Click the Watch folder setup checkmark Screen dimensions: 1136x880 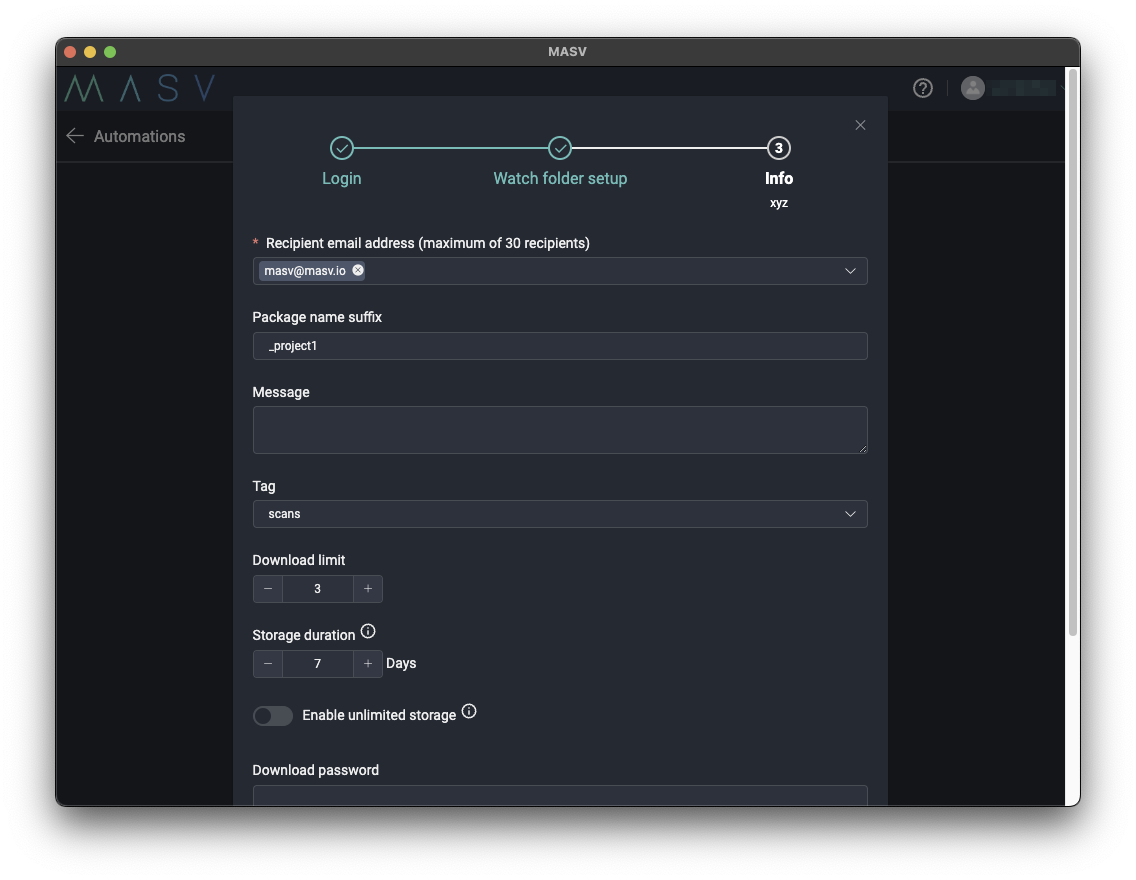pos(560,146)
